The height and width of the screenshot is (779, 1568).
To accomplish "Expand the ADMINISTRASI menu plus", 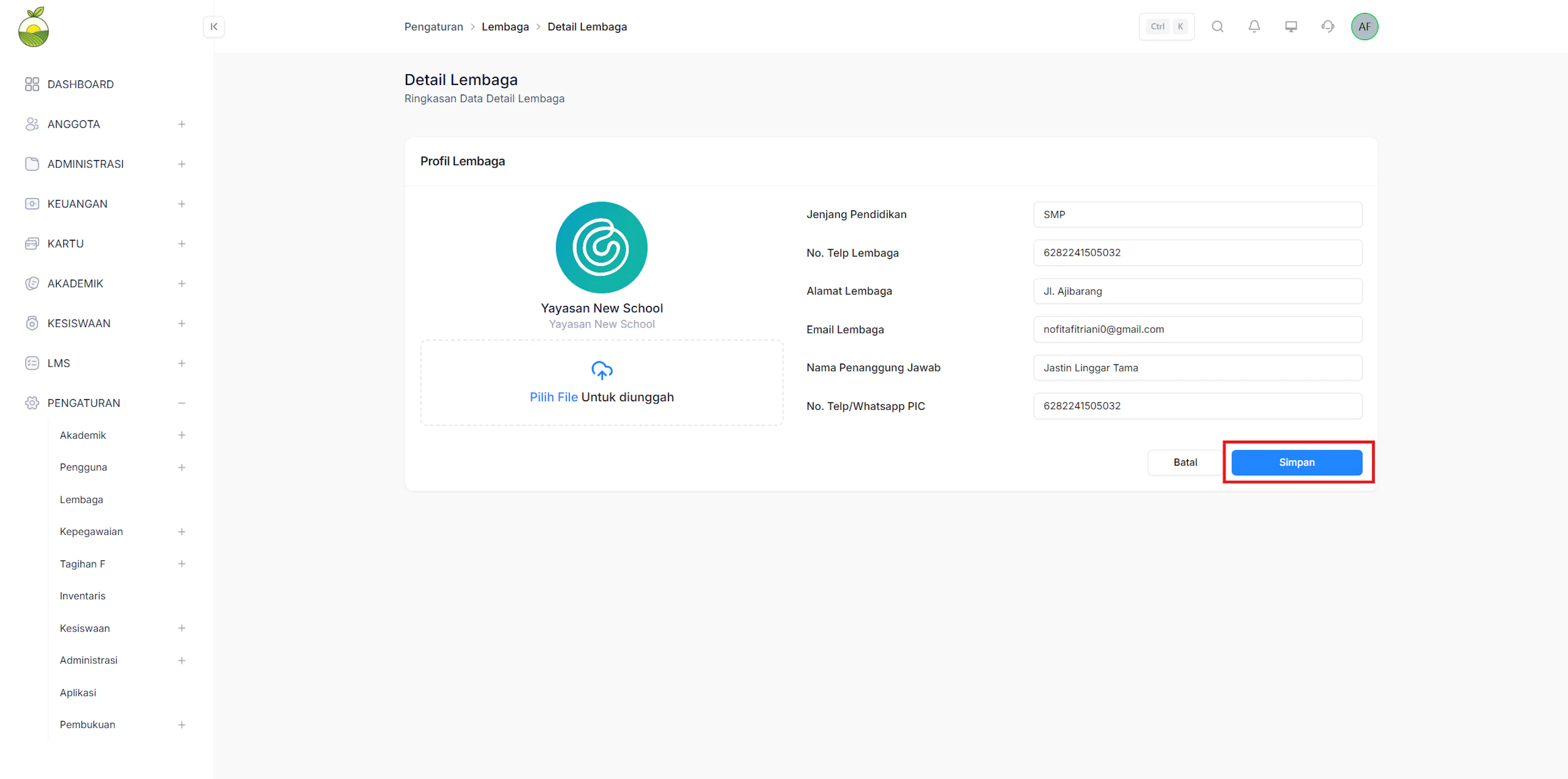I will (x=181, y=164).
